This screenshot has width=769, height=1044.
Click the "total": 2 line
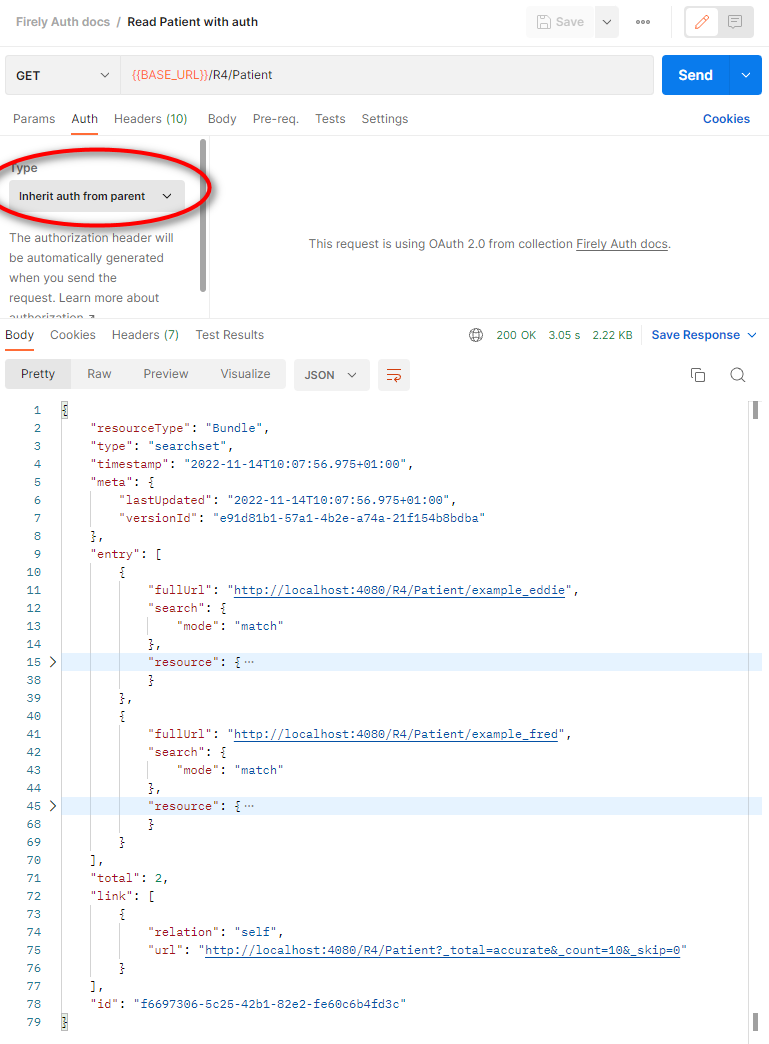click(x=129, y=878)
